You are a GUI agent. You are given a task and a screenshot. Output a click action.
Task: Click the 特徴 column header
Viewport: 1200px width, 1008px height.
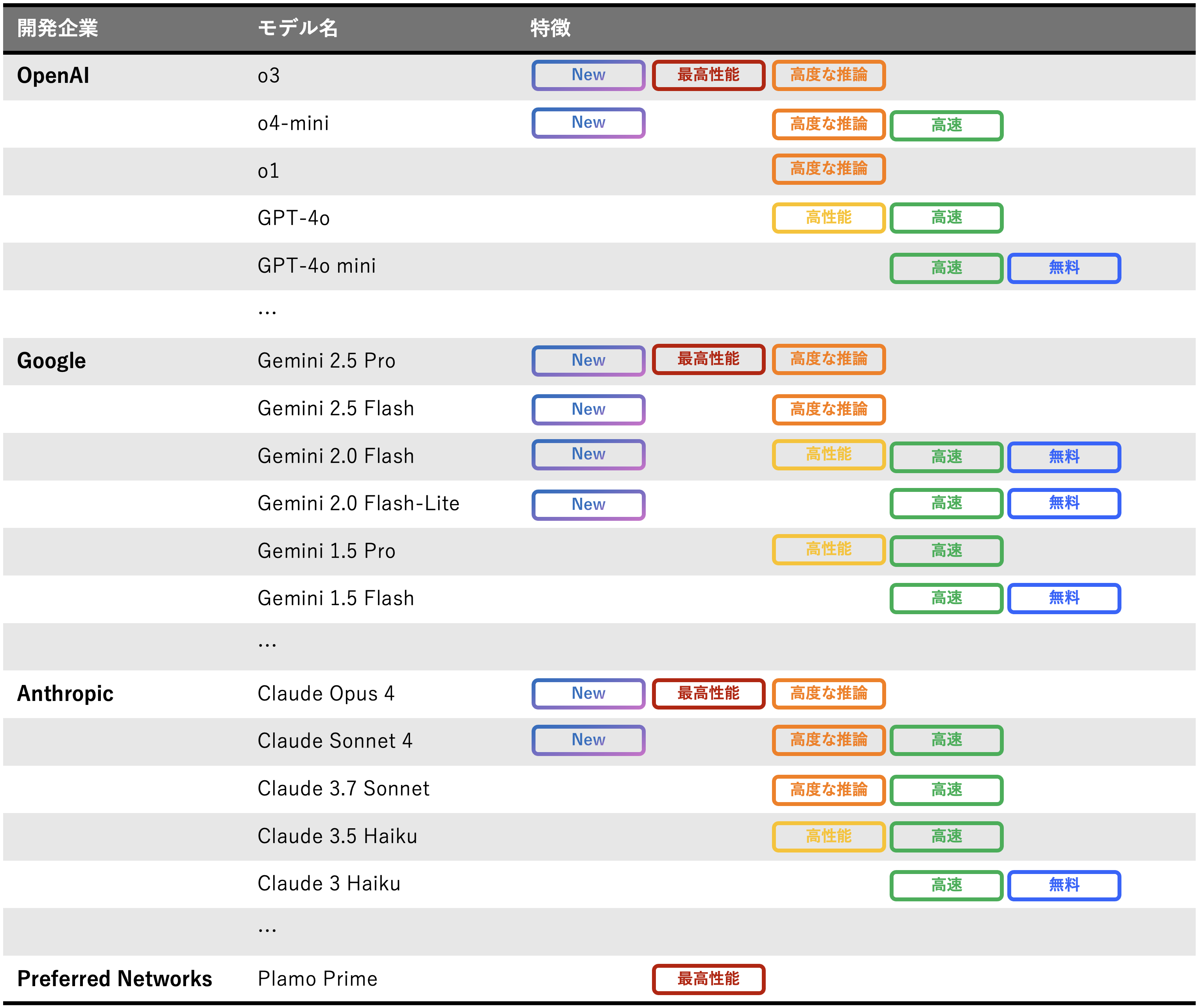pos(550,27)
